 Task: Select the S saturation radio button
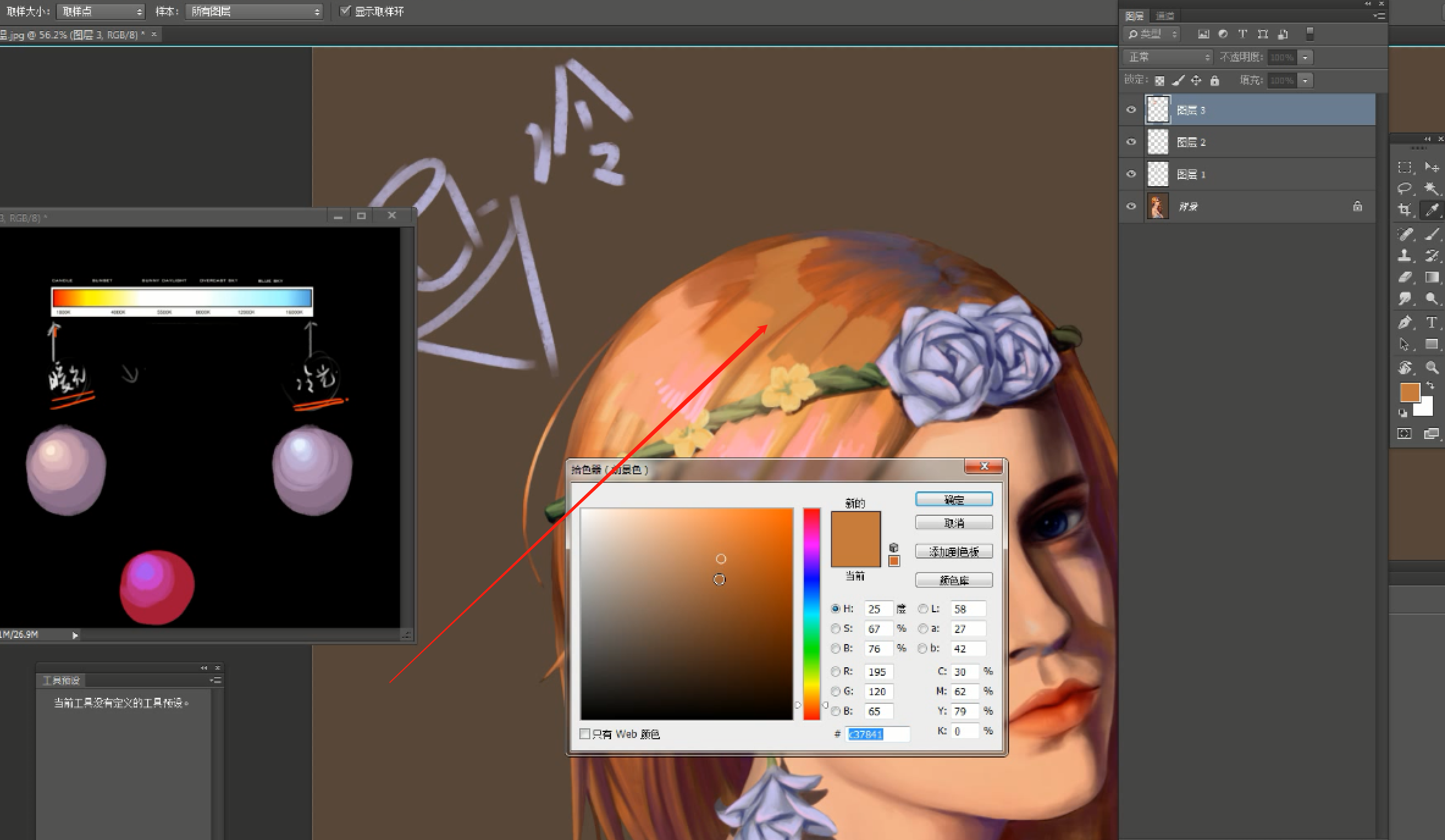pyautogui.click(x=836, y=628)
